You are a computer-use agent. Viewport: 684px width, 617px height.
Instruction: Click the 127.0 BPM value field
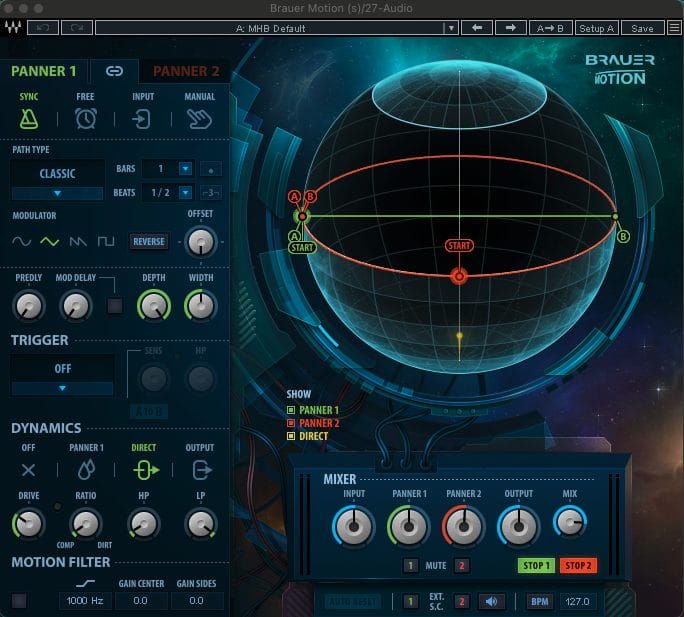click(x=578, y=601)
